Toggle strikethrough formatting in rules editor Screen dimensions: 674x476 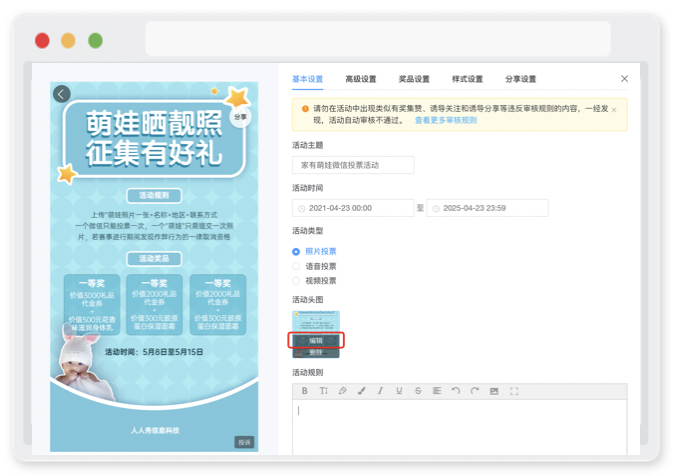point(418,391)
